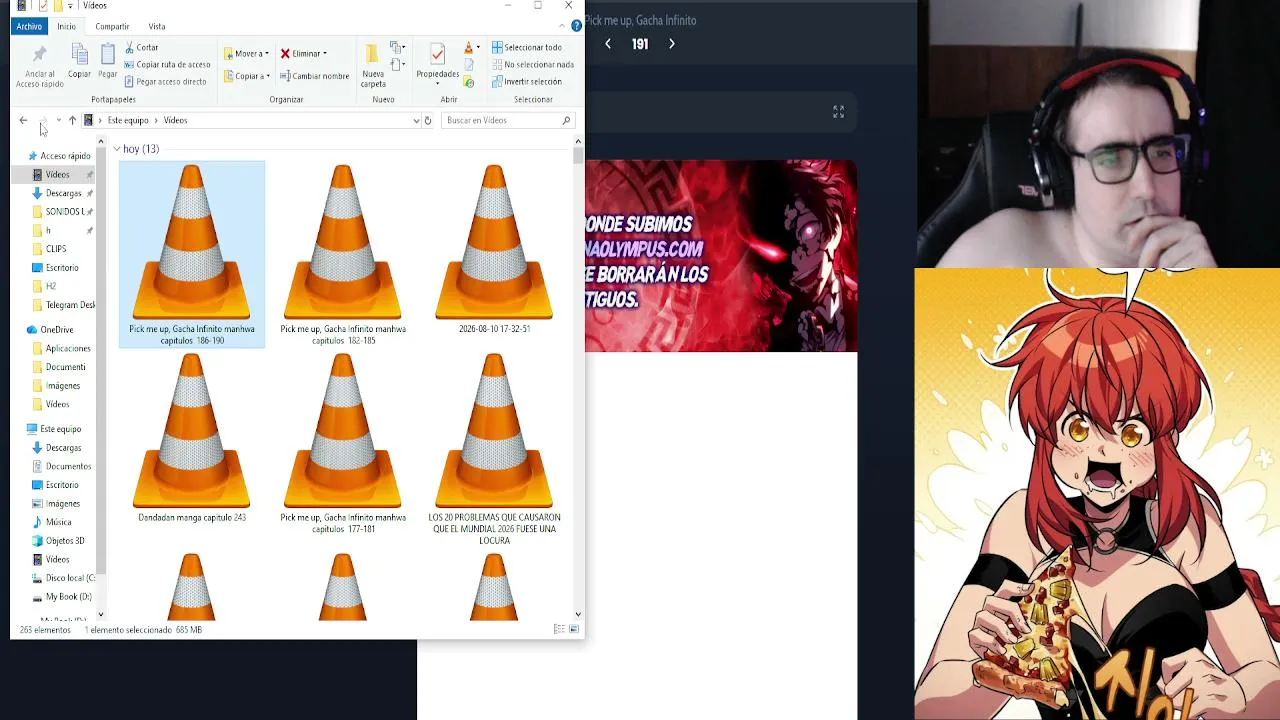Viewport: 1280px width, 720px height.
Task: Select the video named 2026-08-10 17-32-51
Action: (494, 249)
